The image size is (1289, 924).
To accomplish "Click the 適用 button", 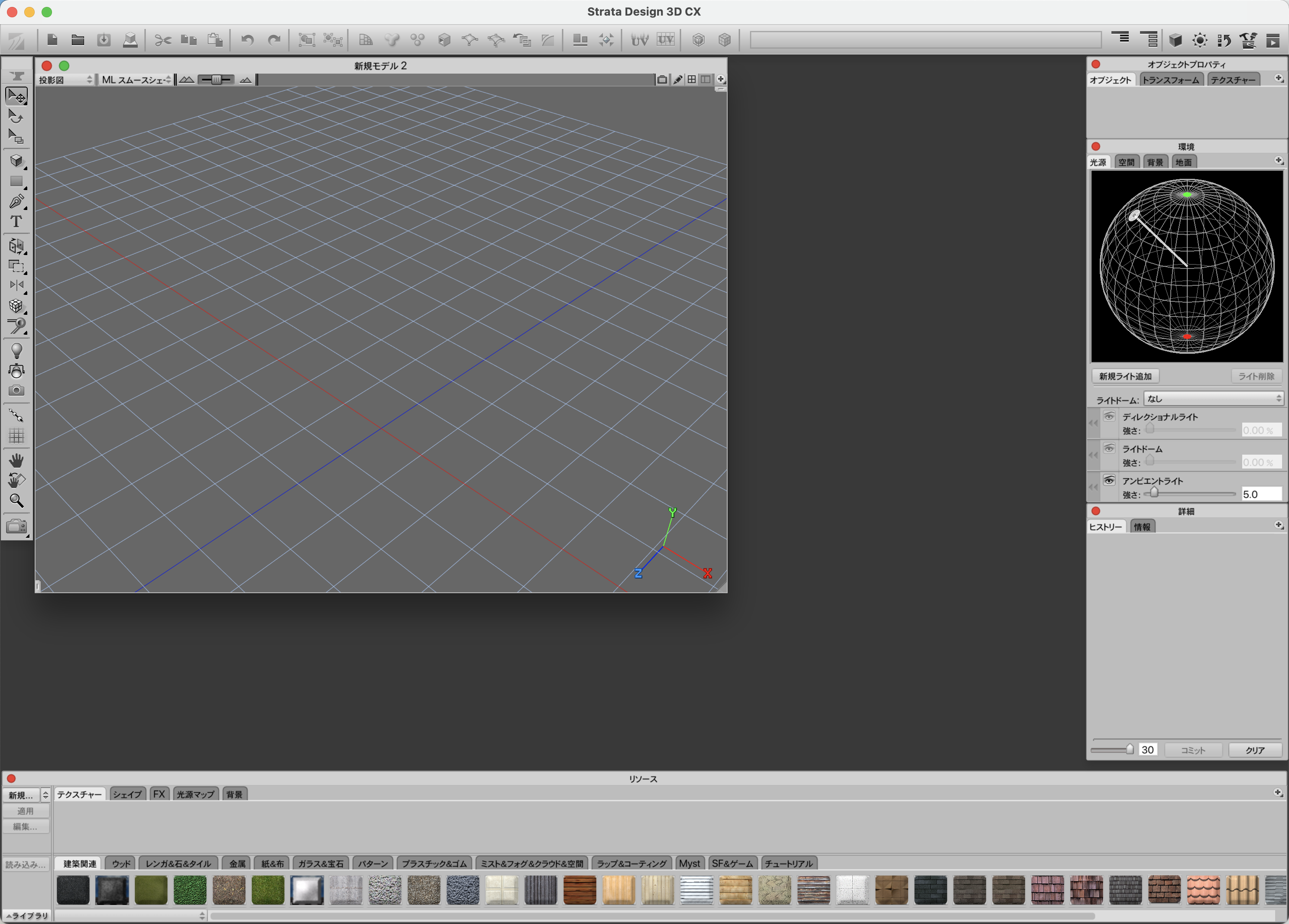I will tap(26, 811).
